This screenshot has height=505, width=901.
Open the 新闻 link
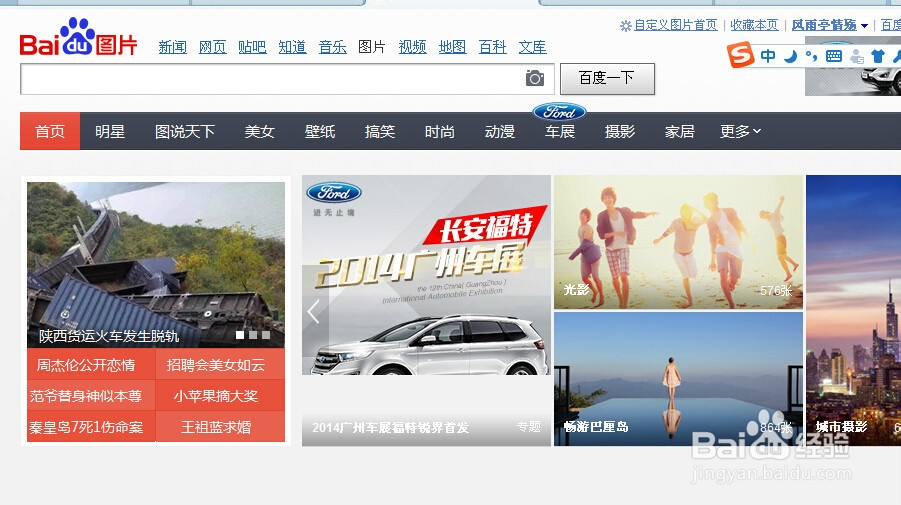coord(172,47)
